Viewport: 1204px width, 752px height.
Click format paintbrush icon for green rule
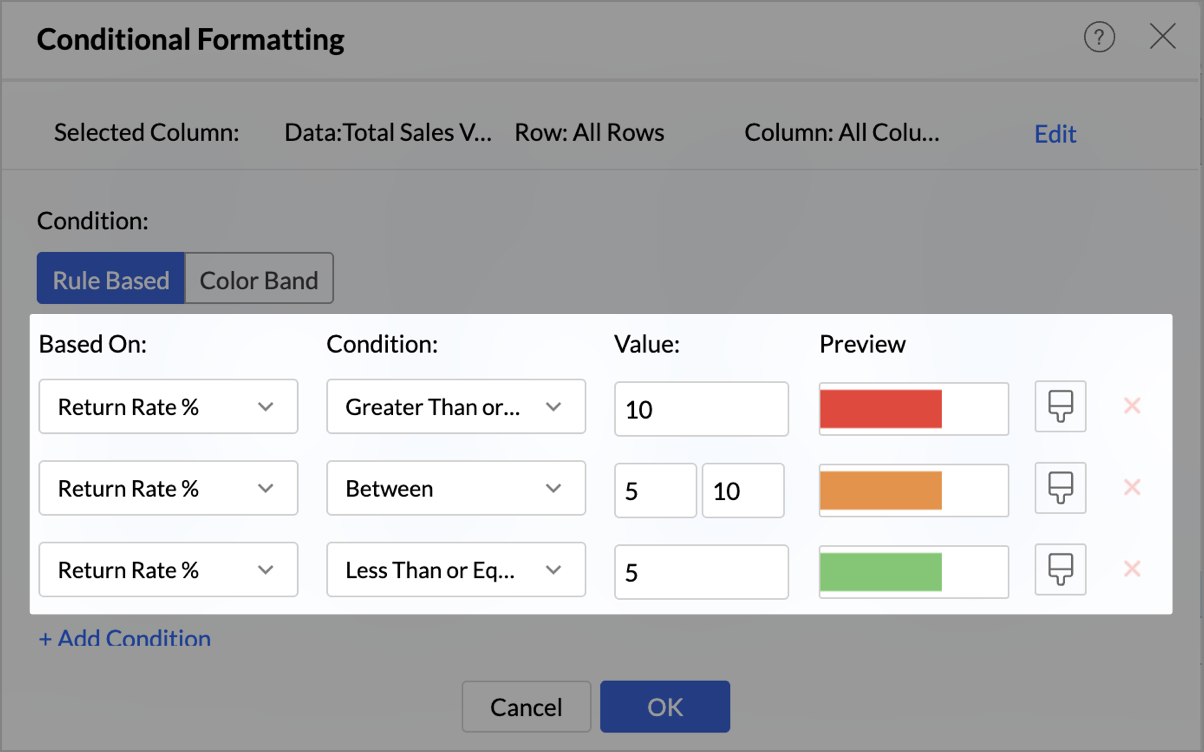tap(1060, 570)
